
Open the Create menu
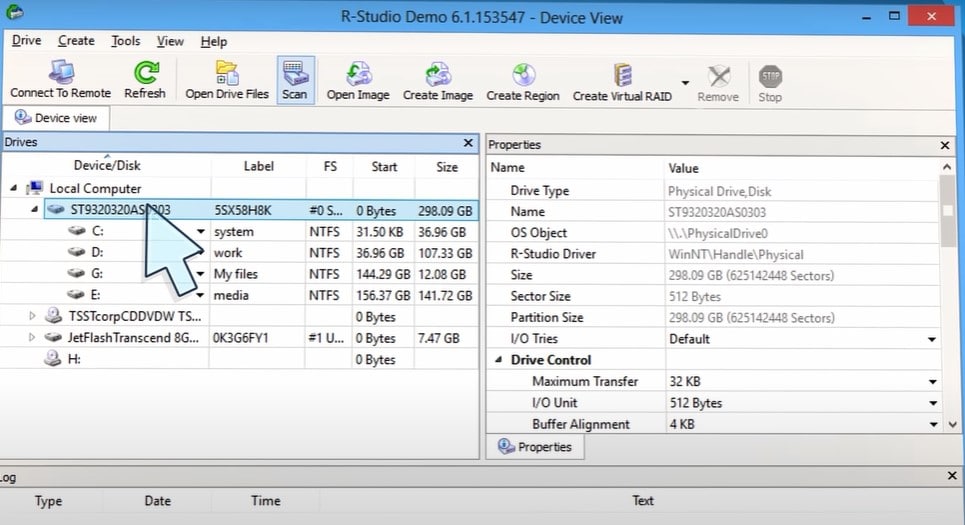coord(76,41)
